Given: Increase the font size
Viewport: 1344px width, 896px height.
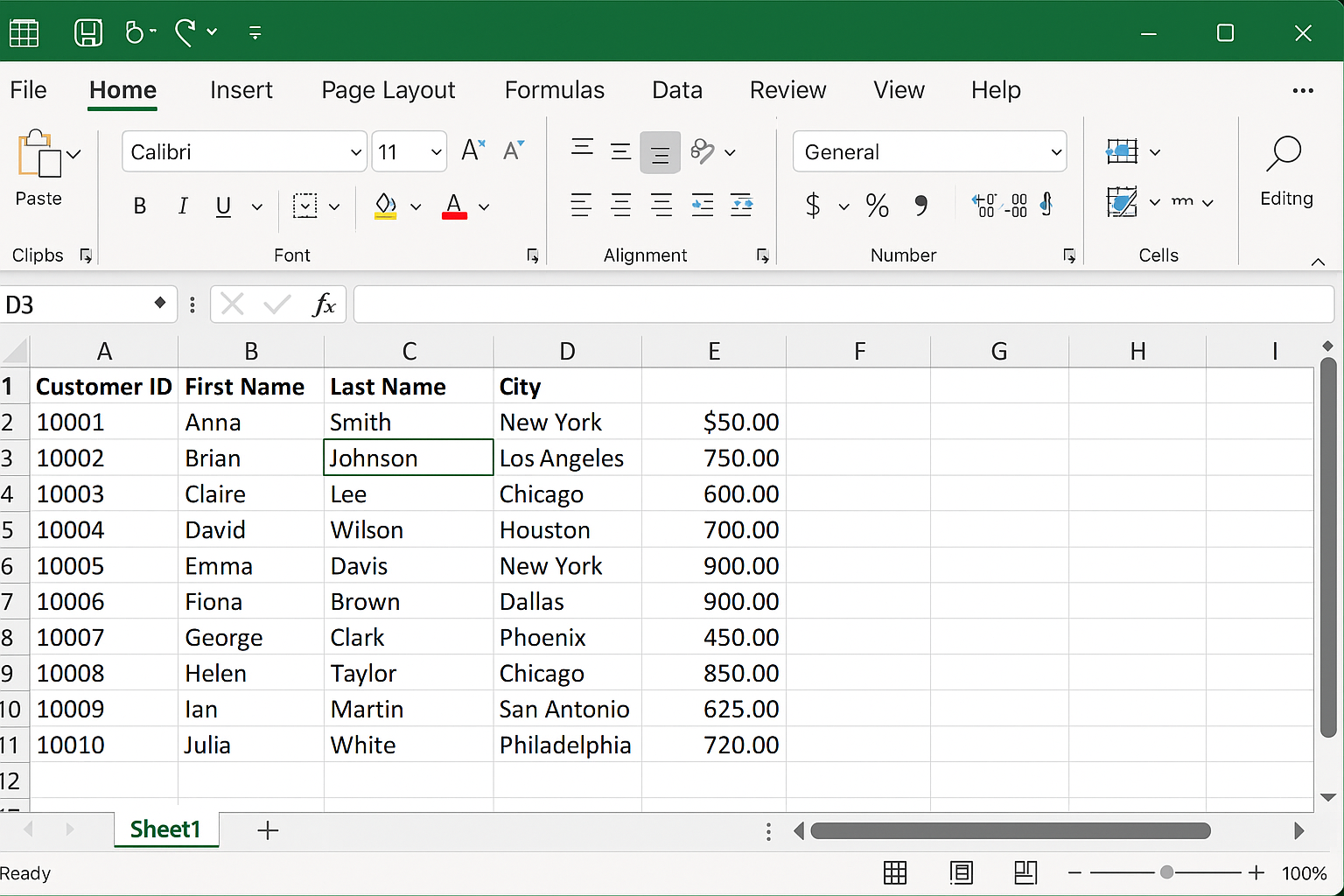Looking at the screenshot, I should pos(472,150).
